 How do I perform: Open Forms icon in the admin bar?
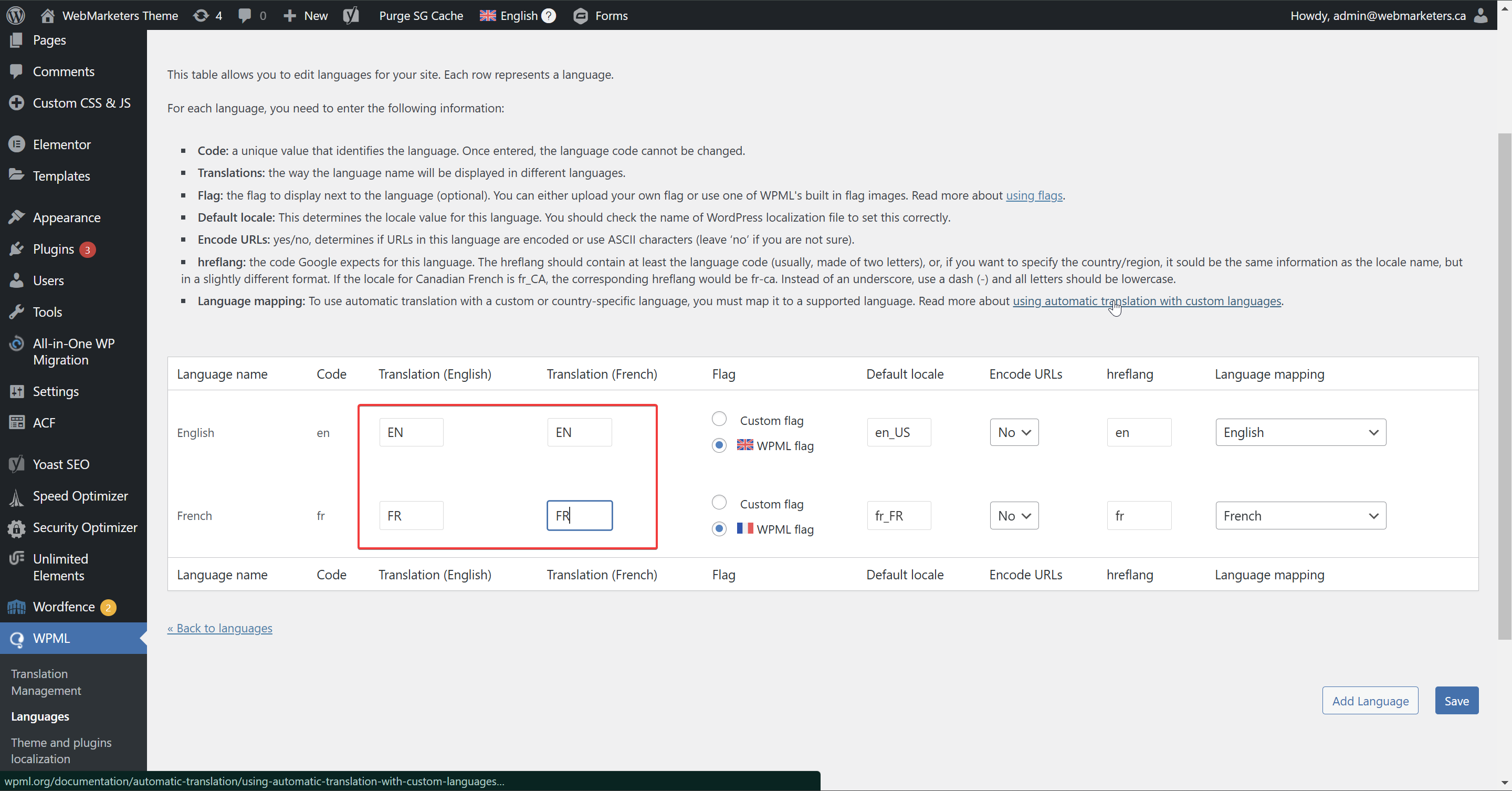click(x=581, y=16)
